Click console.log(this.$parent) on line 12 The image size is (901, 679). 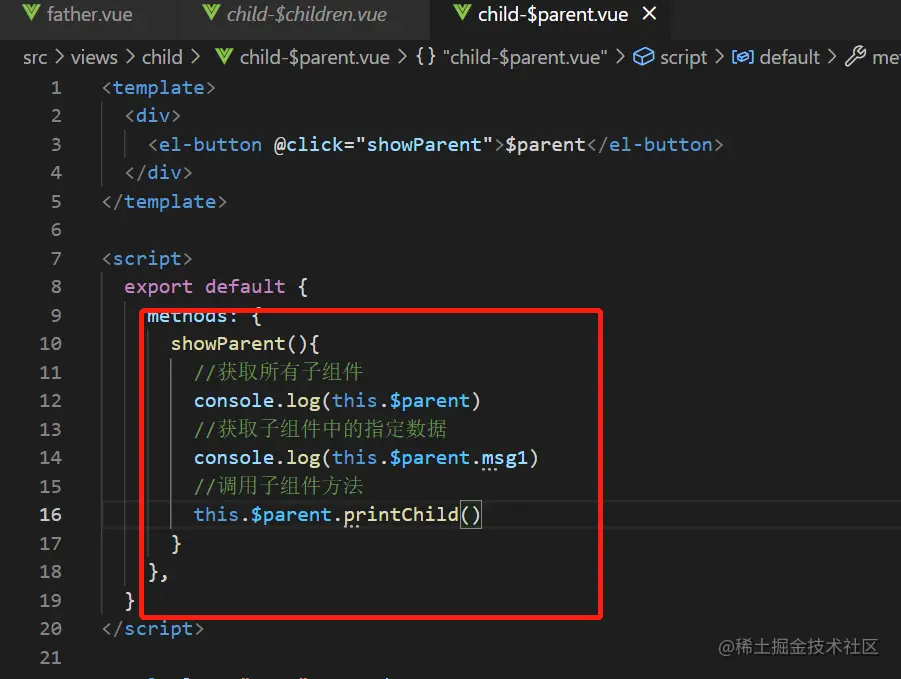(337, 401)
